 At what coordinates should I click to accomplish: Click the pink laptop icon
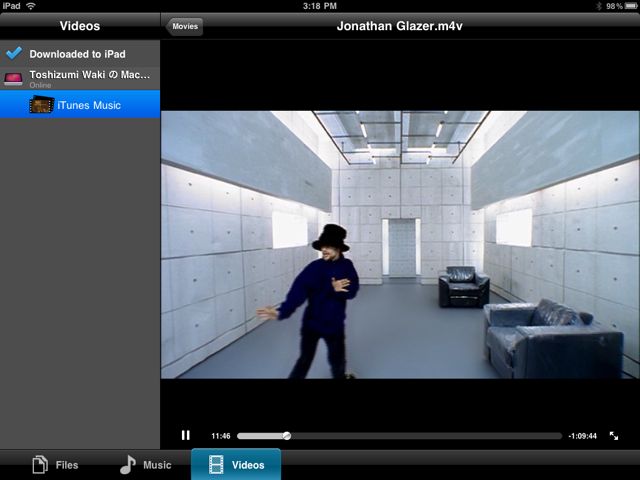13,79
